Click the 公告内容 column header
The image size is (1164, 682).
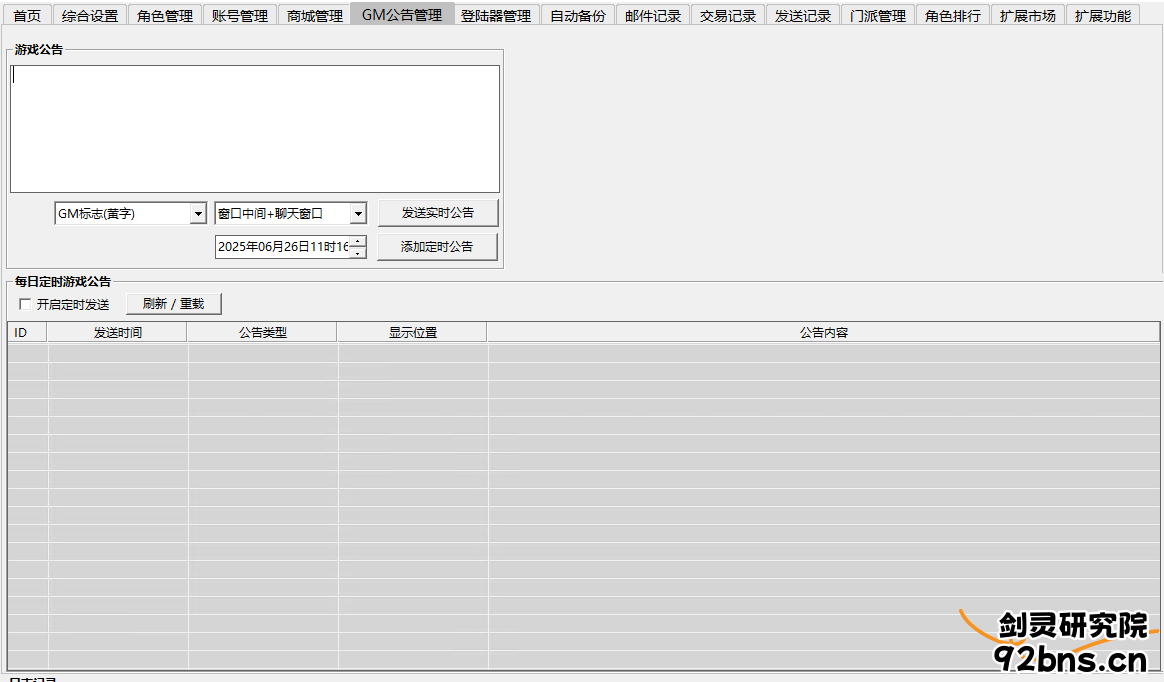[x=823, y=332]
